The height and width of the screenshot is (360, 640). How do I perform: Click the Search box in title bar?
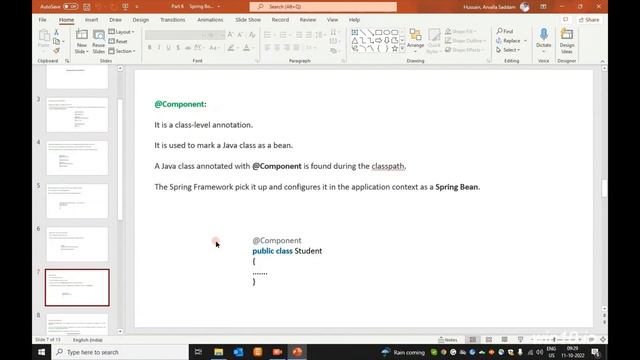323,7
